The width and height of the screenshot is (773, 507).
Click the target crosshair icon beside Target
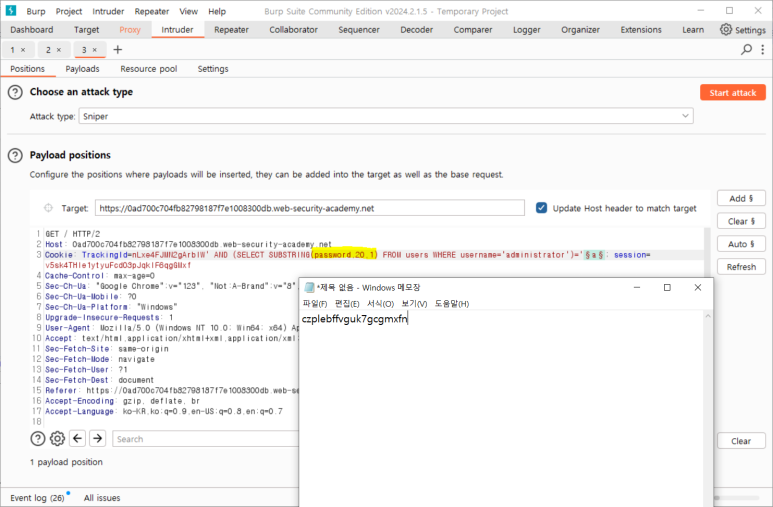click(48, 208)
